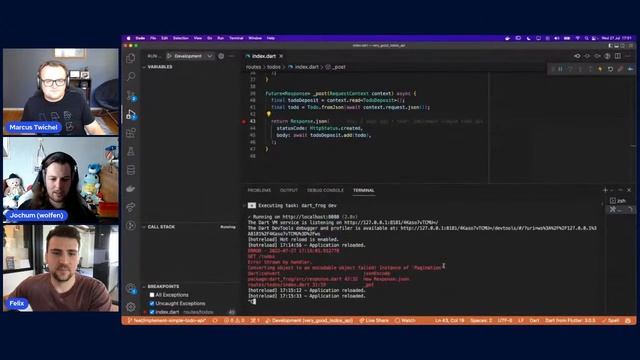Viewport: 640px width, 360px height.
Task: Click the Spaces: 2 indentation setting
Action: pos(481,320)
